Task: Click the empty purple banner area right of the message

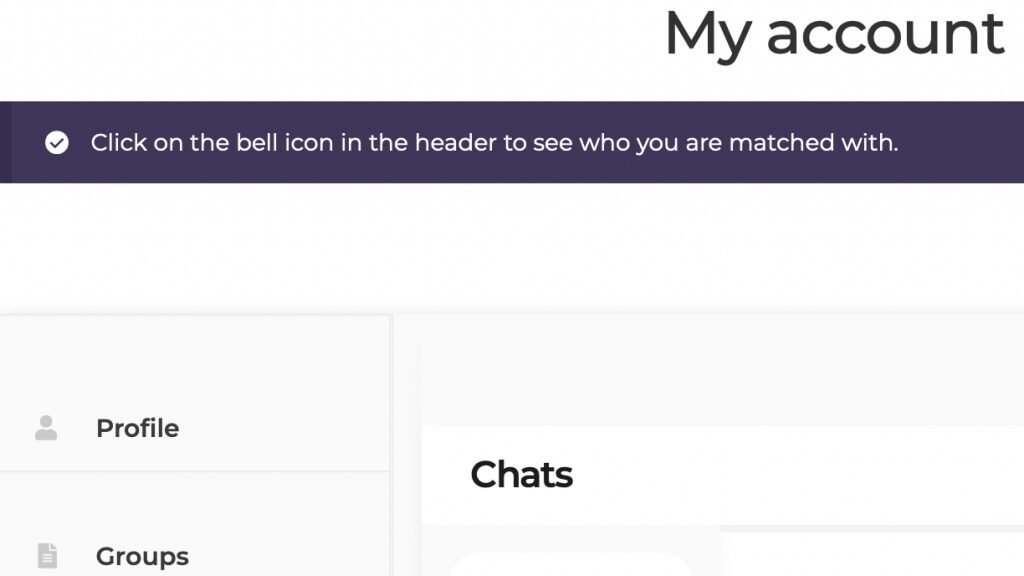Action: pyautogui.click(x=960, y=142)
